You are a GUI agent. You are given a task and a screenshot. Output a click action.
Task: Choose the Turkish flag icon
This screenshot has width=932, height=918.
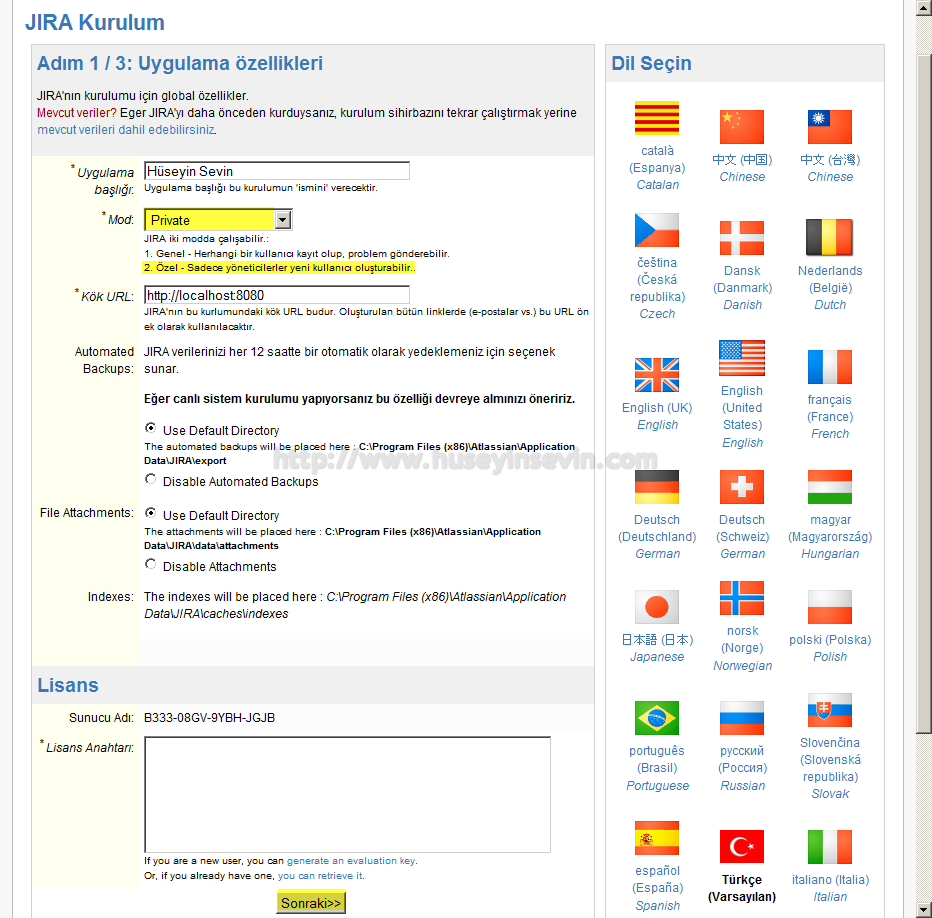(742, 847)
